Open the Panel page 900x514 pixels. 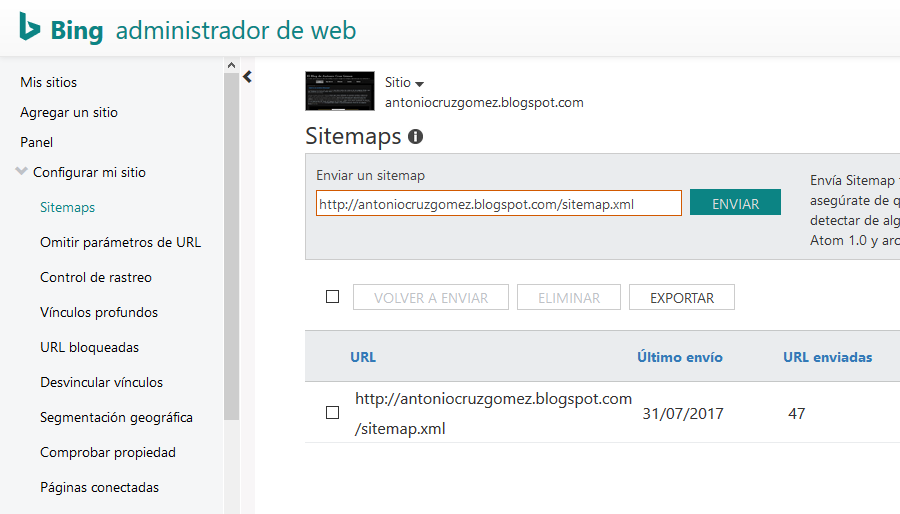click(36, 142)
